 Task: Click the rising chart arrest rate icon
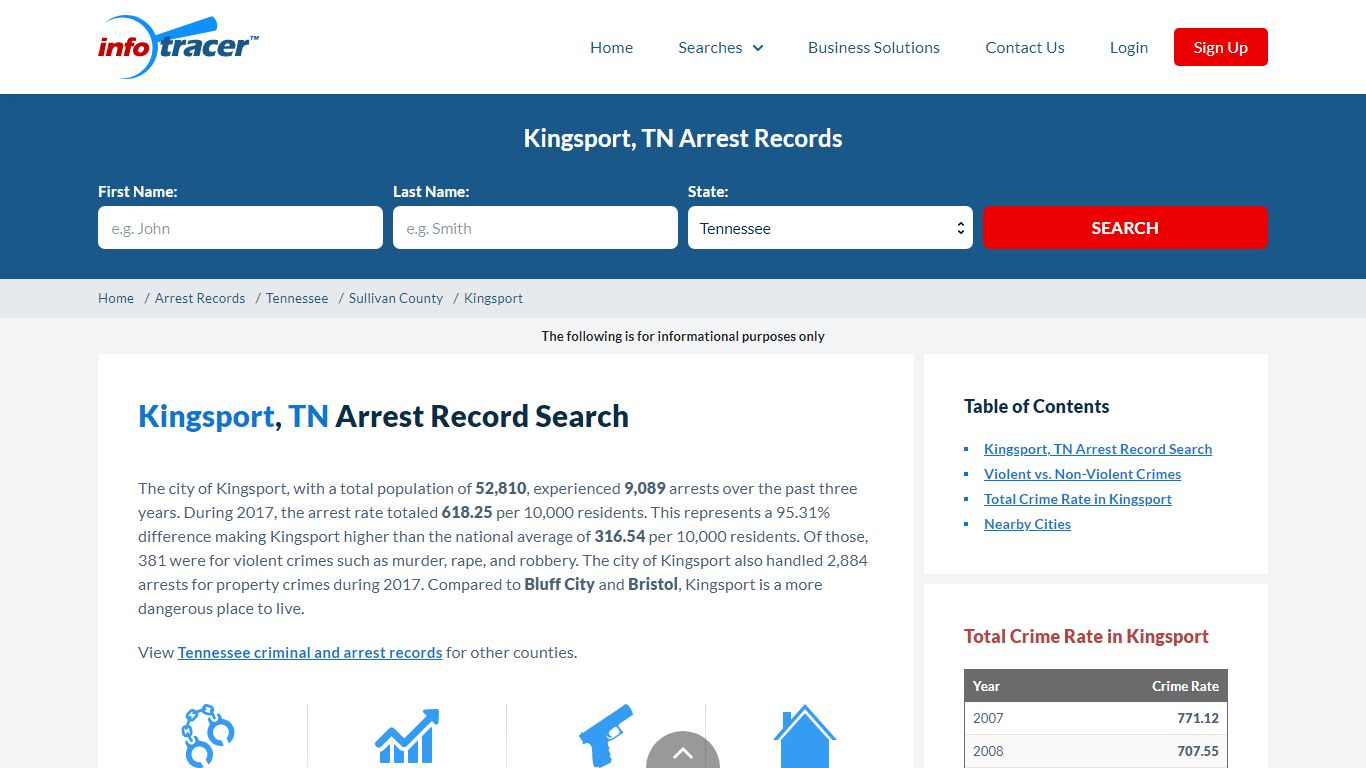click(407, 736)
